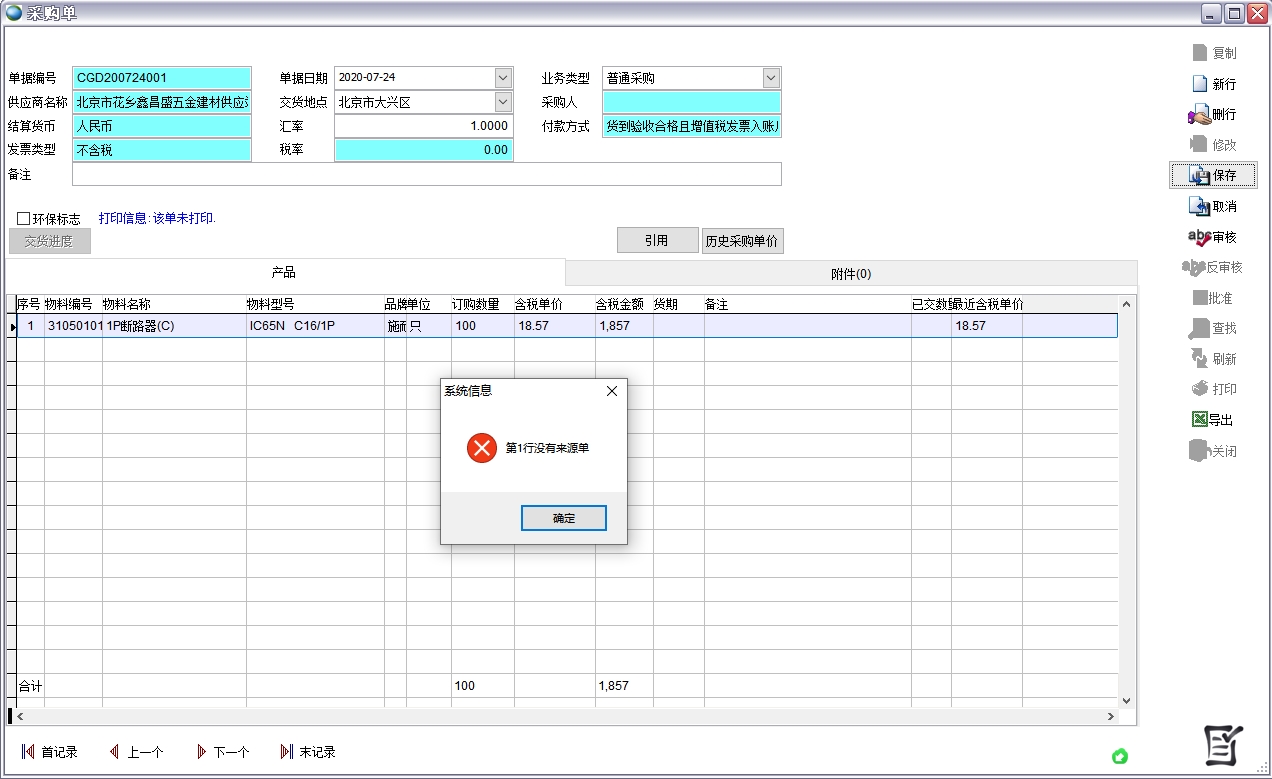Screen dimensions: 1272x779
Task: Click the Audit (审核) icon
Action: (1199, 237)
